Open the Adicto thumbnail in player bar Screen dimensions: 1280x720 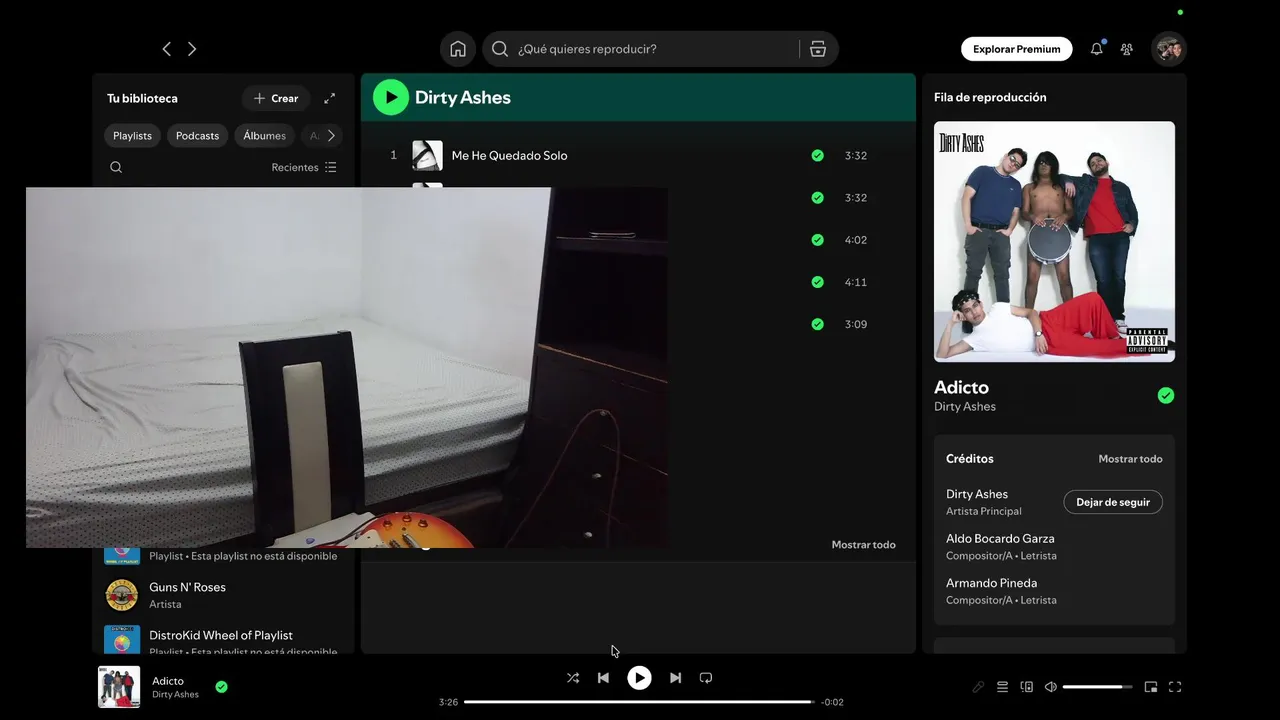tap(119, 687)
